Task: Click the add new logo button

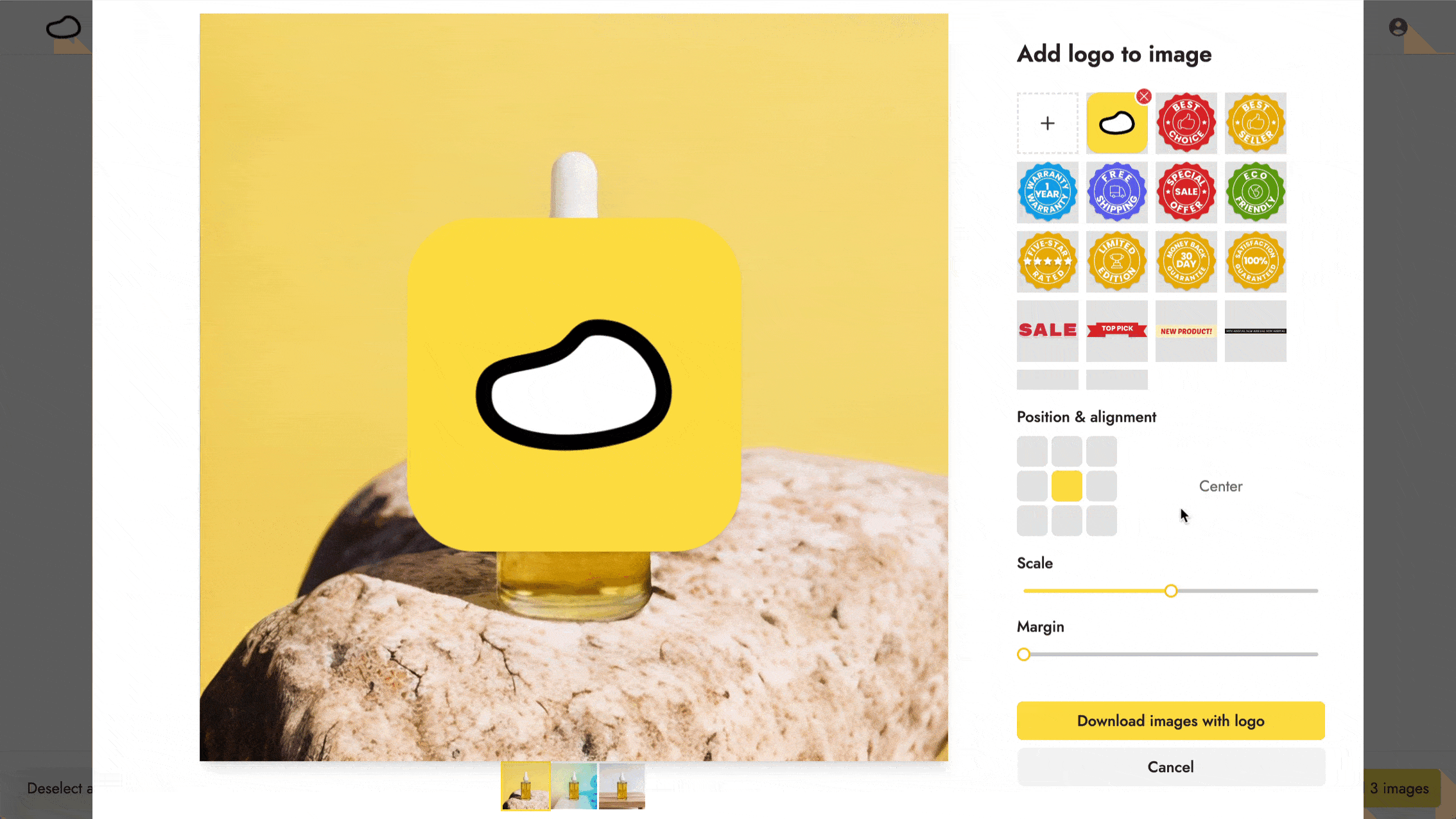Action: tap(1047, 122)
